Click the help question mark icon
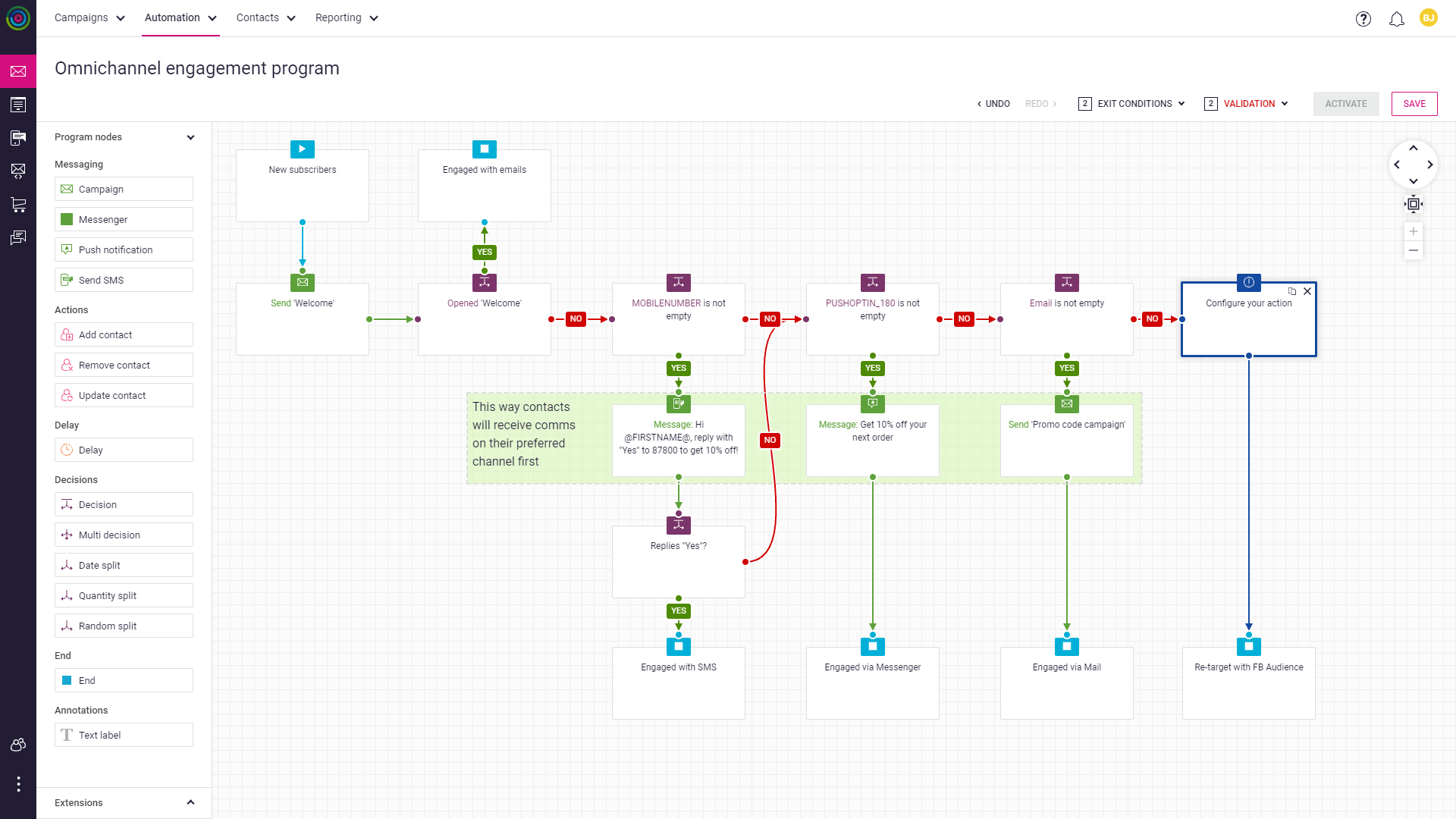This screenshot has width=1456, height=819. (1363, 19)
